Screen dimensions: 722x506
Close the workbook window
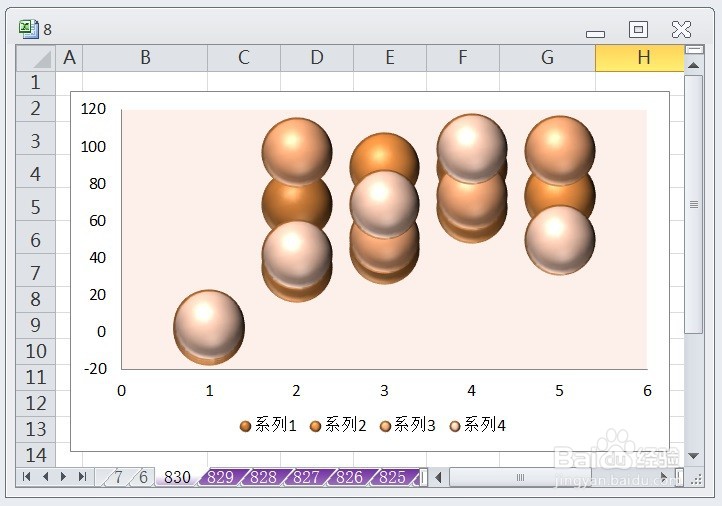tap(681, 29)
